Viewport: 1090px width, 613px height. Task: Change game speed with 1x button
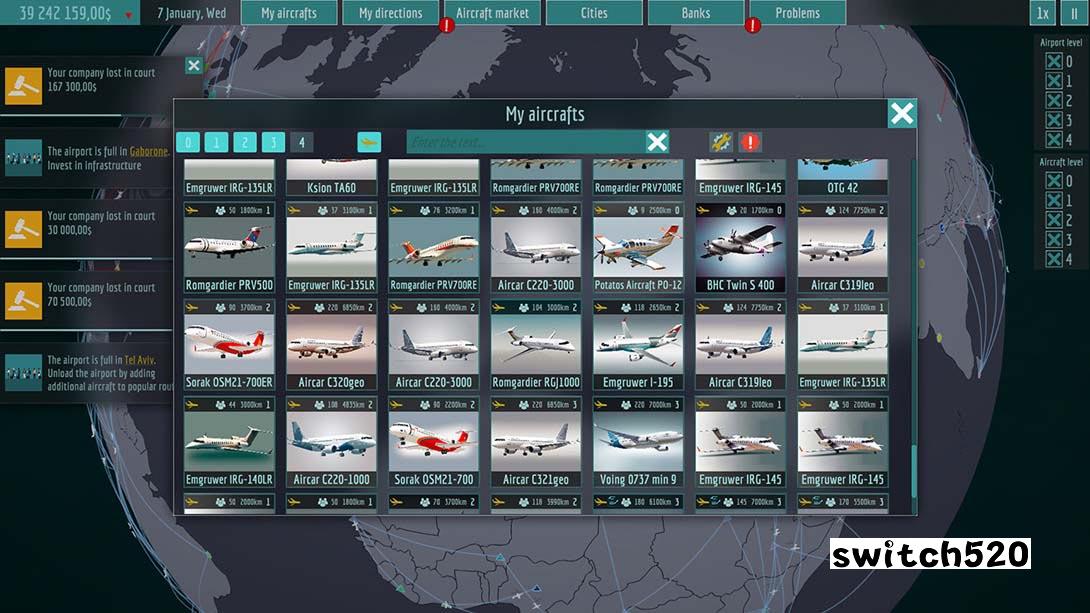pyautogui.click(x=1043, y=13)
